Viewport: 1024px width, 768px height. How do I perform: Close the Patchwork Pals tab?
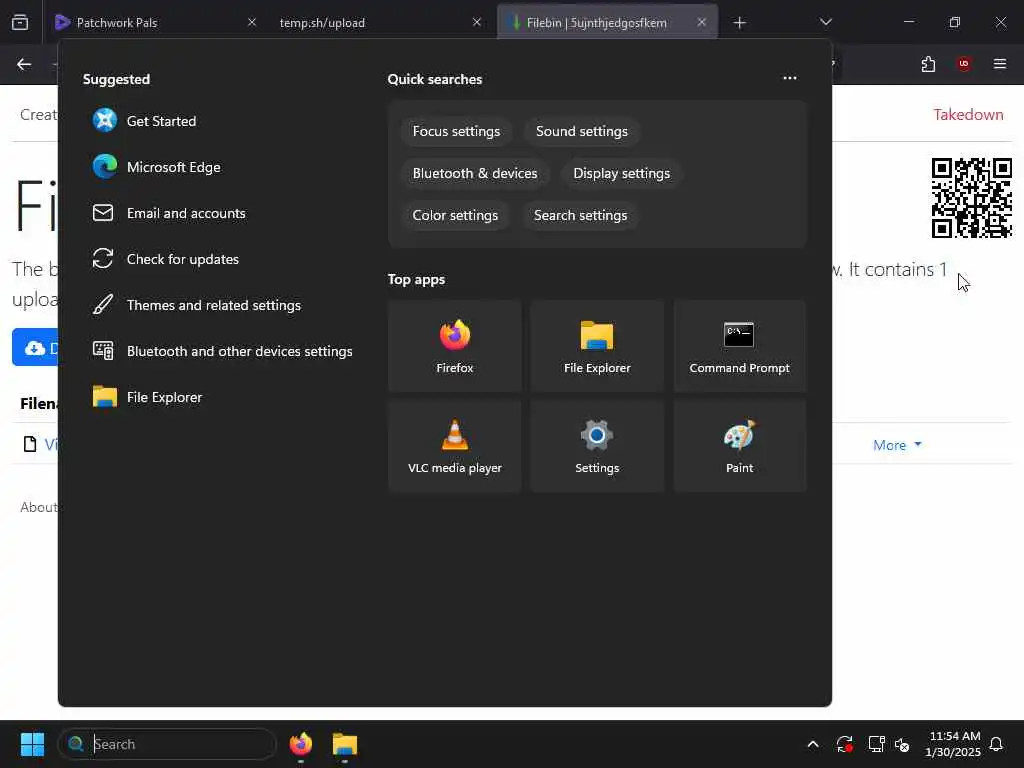pyautogui.click(x=252, y=22)
